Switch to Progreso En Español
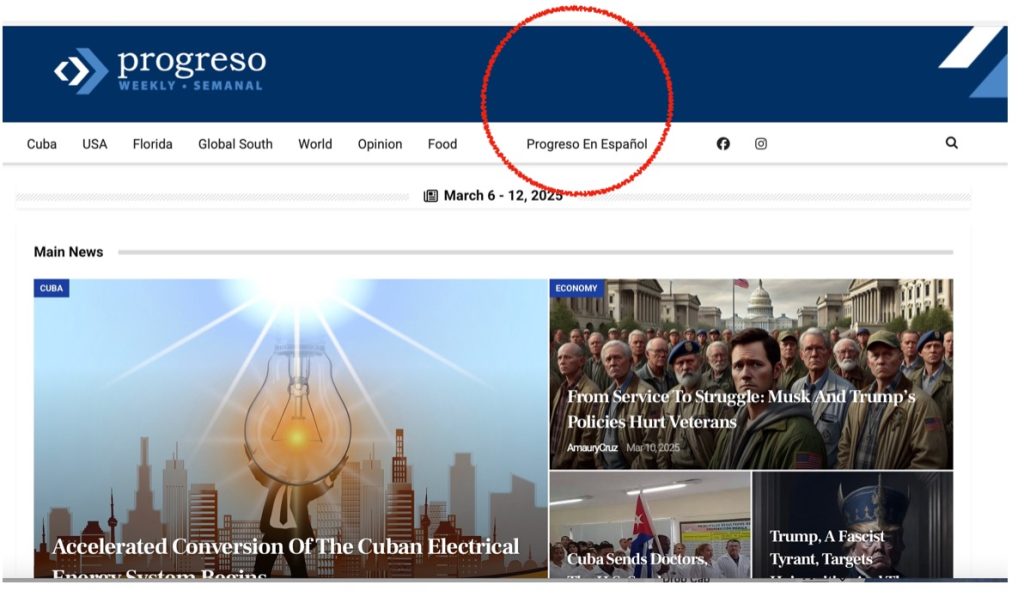This screenshot has height=603, width=1024. click(x=587, y=144)
